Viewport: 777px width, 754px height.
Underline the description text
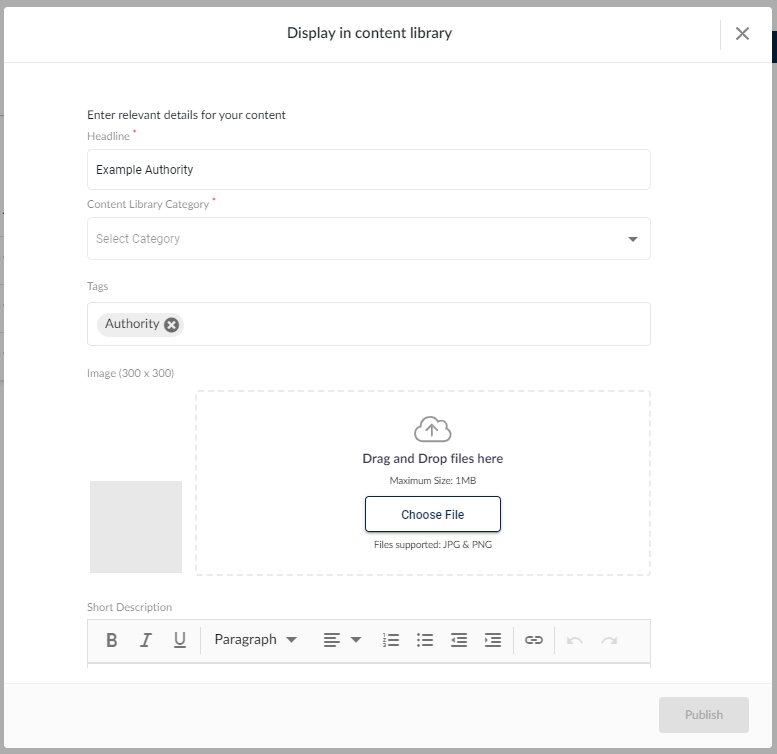tap(179, 640)
